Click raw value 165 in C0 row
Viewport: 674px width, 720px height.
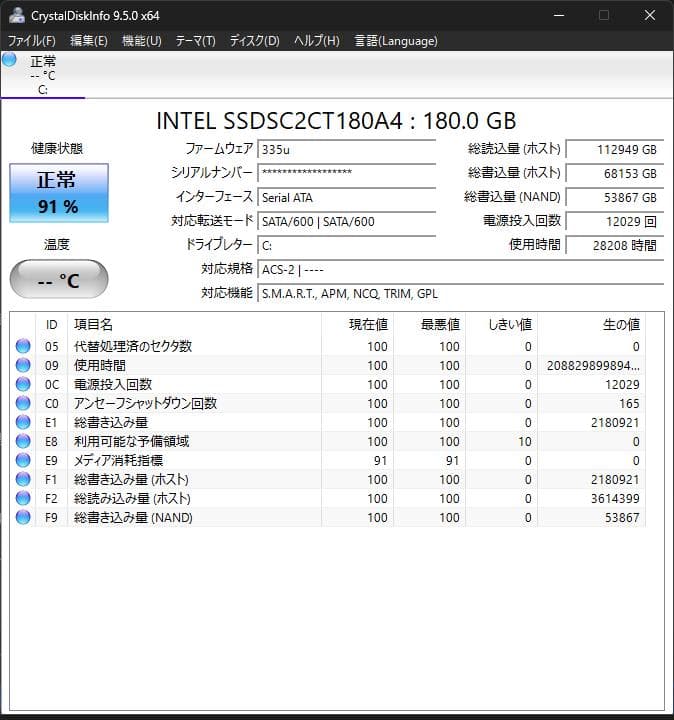click(x=629, y=404)
